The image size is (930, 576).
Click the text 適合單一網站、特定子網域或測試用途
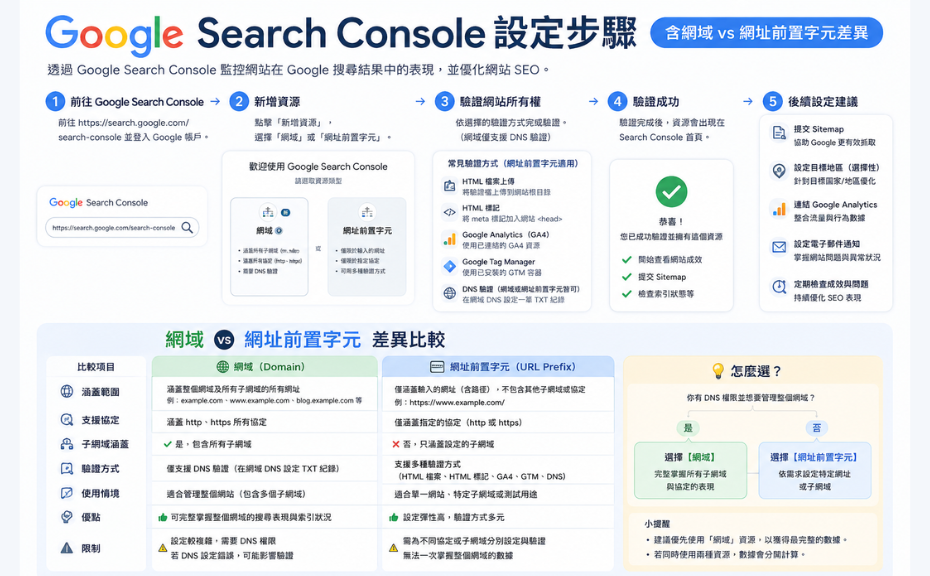(466, 494)
